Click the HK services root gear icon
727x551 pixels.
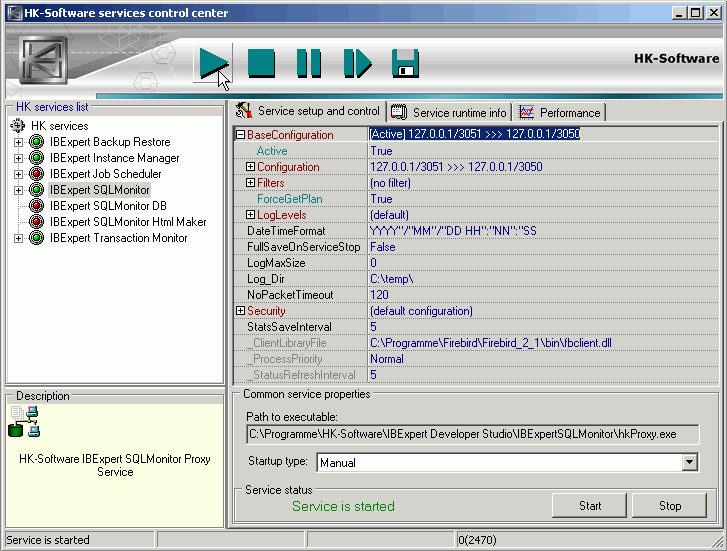(18, 126)
